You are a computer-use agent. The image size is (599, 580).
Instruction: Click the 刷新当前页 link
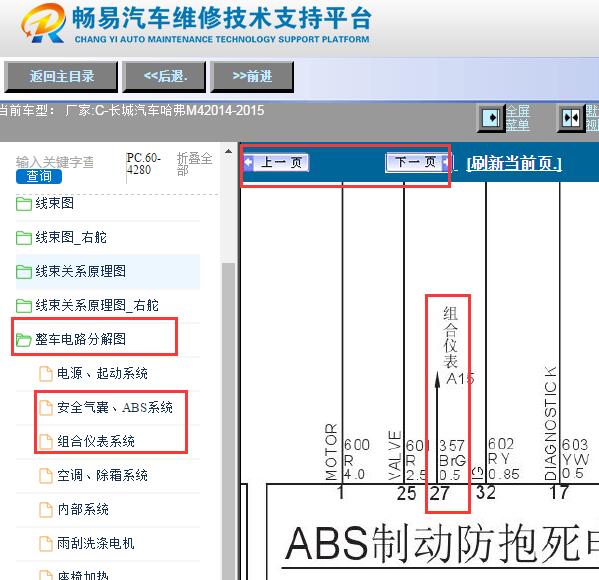click(x=514, y=164)
